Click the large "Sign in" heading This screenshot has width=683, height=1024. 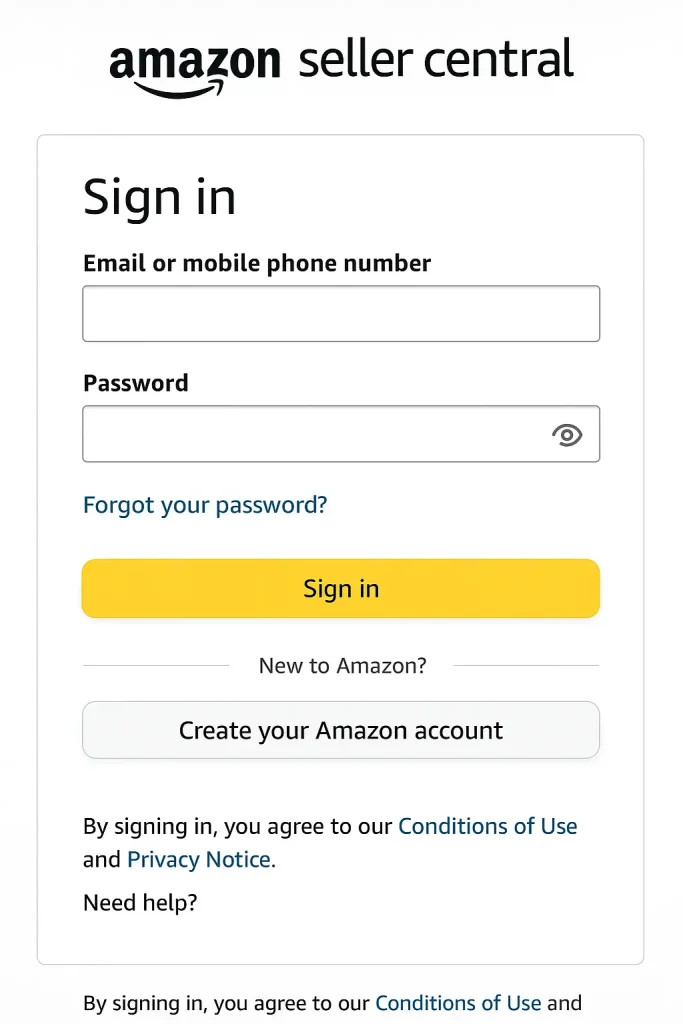pyautogui.click(x=160, y=196)
